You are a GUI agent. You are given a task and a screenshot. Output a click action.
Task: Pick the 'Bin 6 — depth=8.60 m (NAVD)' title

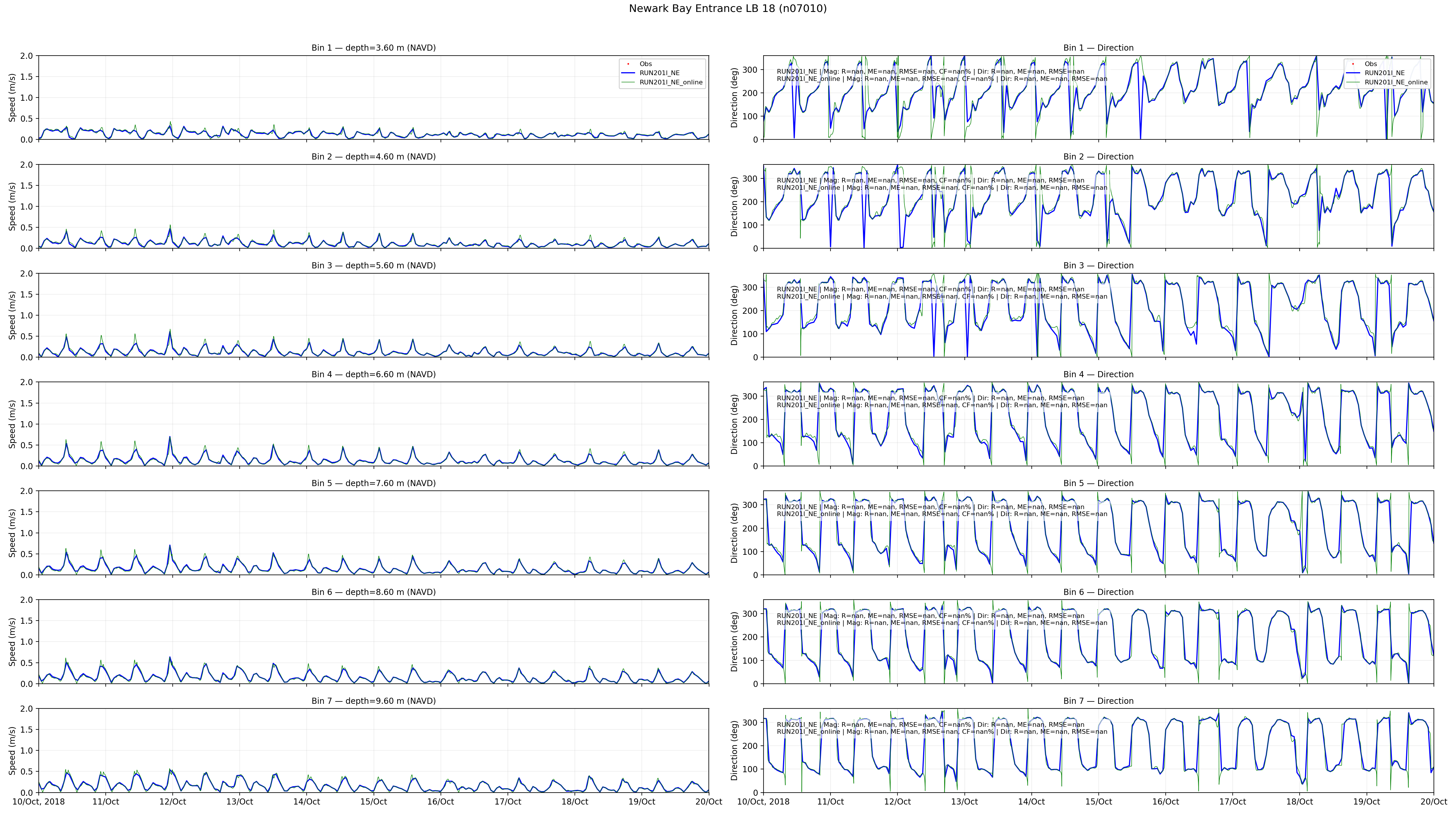tap(374, 592)
